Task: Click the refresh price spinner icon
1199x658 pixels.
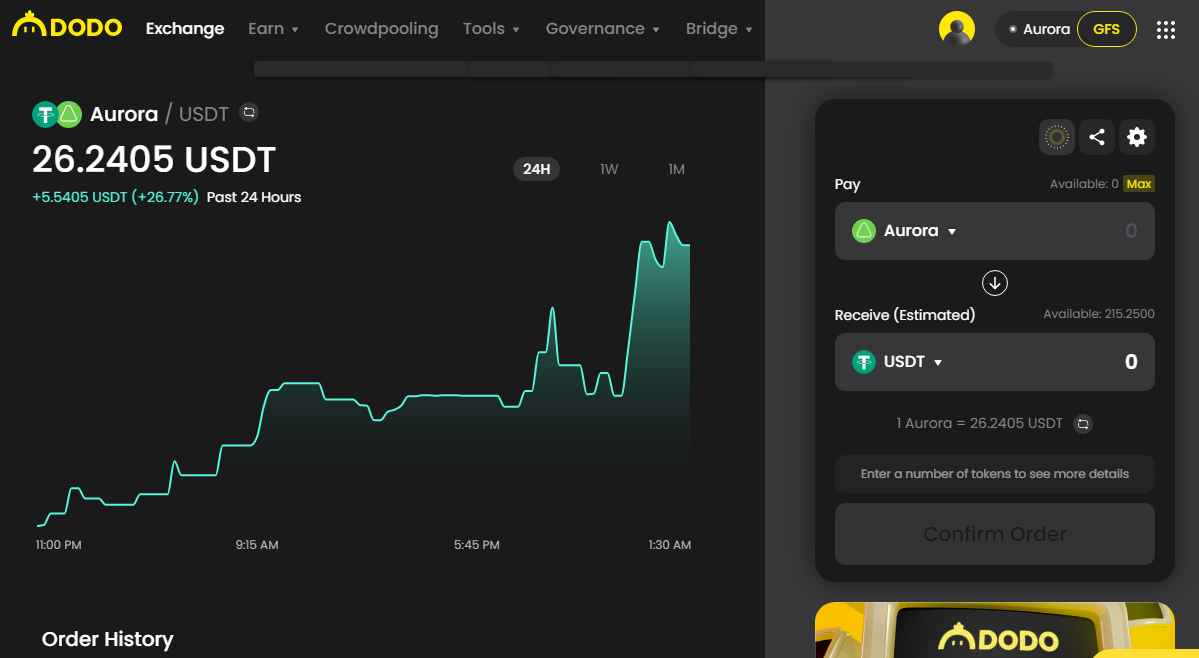Action: (1057, 137)
